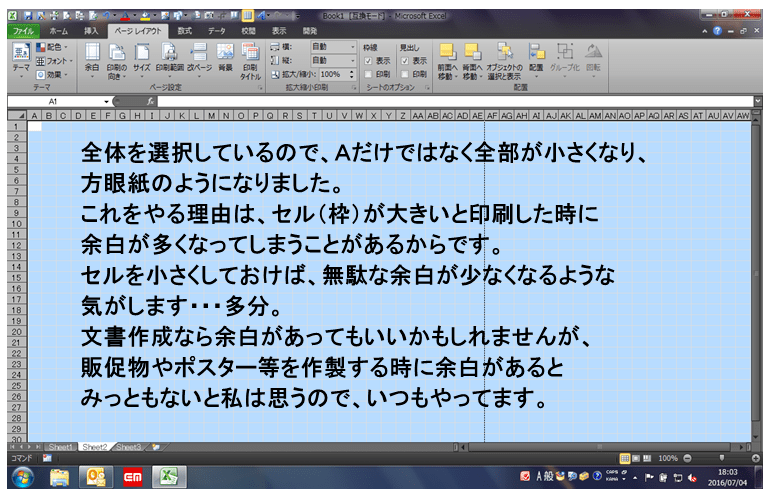Screen dimensions: 772x496
Task: Toggle 見出し 印刷 (Headings Print) checkbox
Action: click(x=405, y=74)
